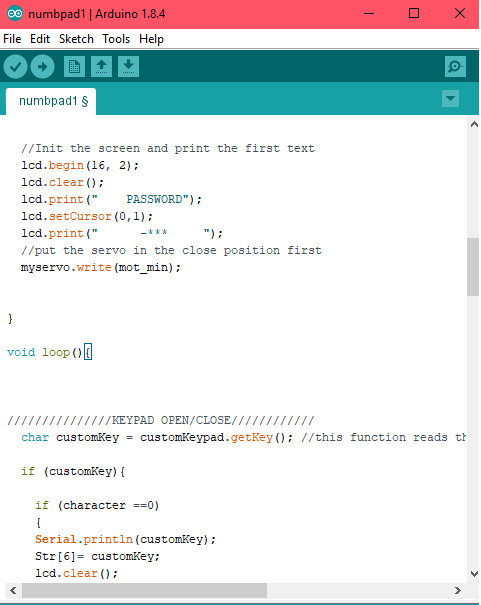Close the Arduino window
481x605 pixels.
pos(460,14)
